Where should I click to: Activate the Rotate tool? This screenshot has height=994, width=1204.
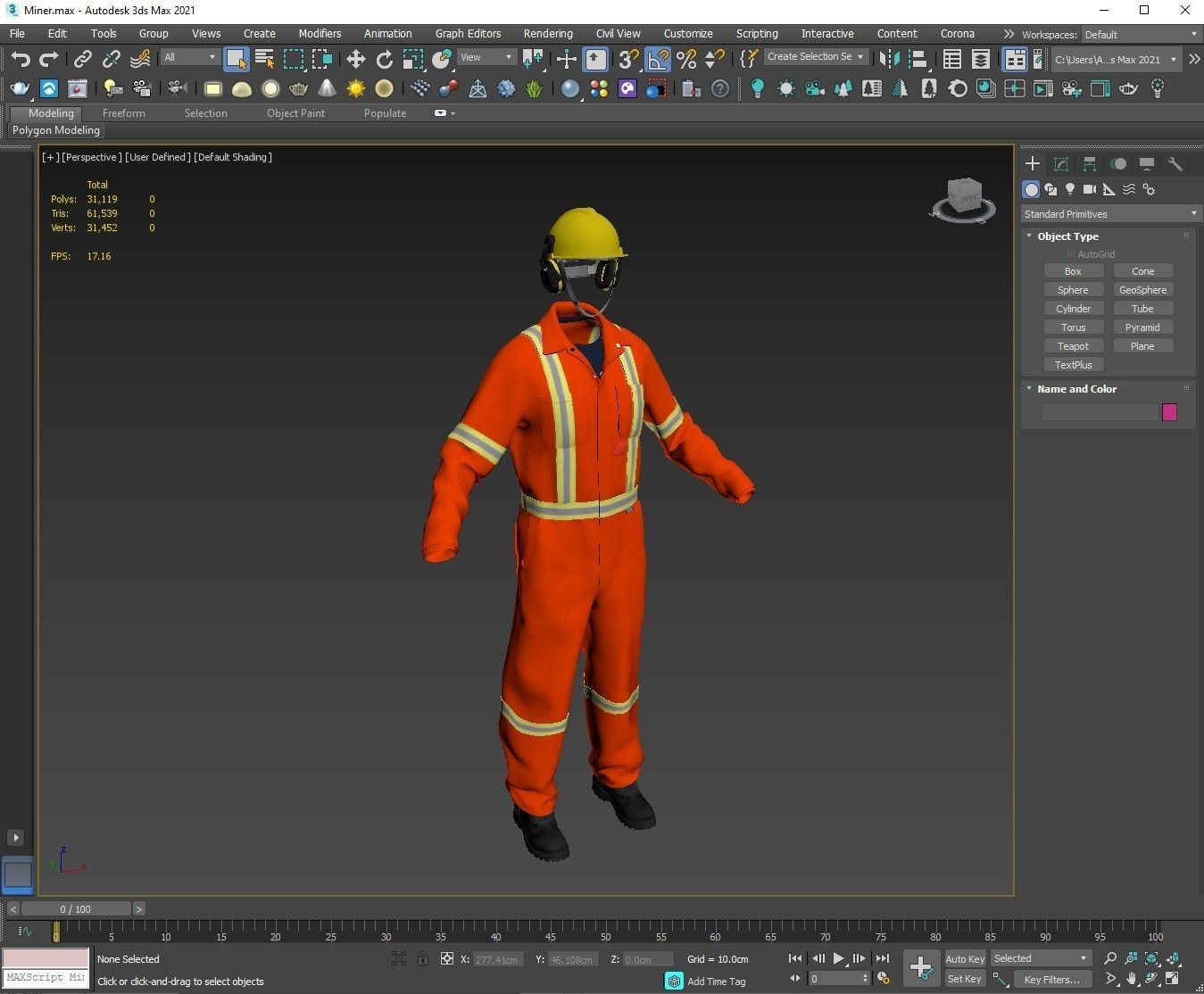(384, 60)
